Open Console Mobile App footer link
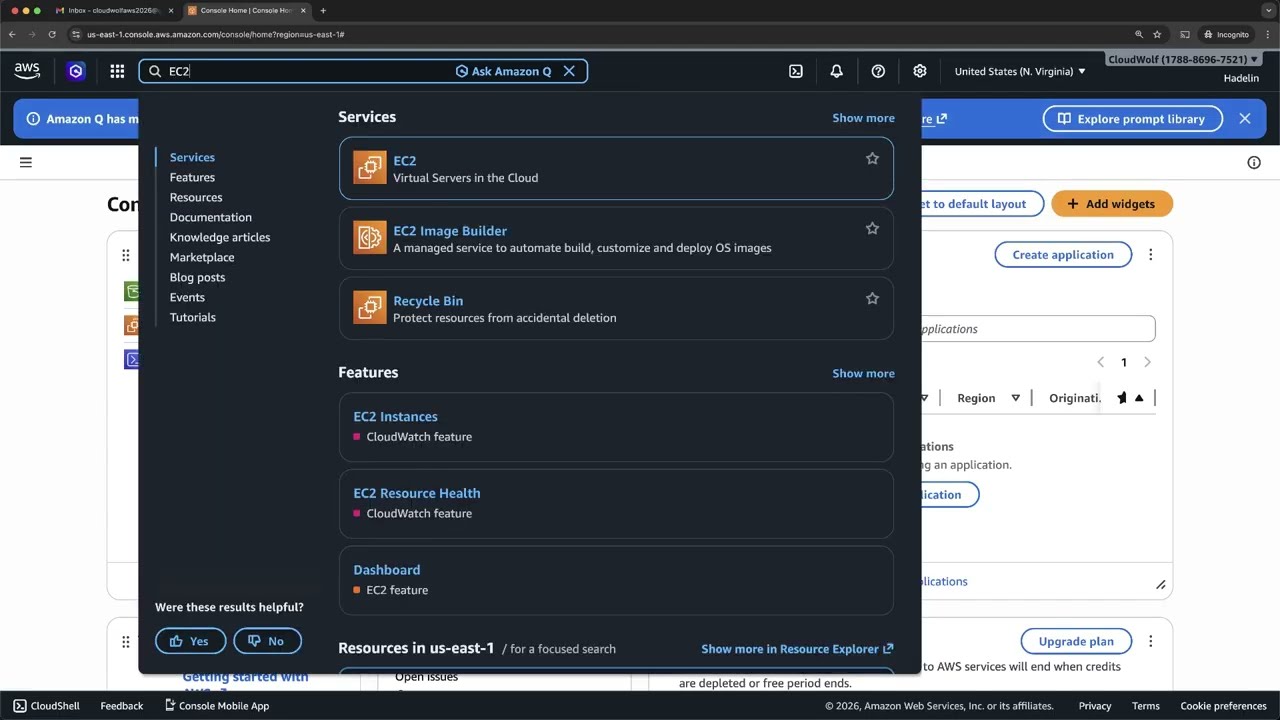Image resolution: width=1280 pixels, height=720 pixels. point(216,706)
